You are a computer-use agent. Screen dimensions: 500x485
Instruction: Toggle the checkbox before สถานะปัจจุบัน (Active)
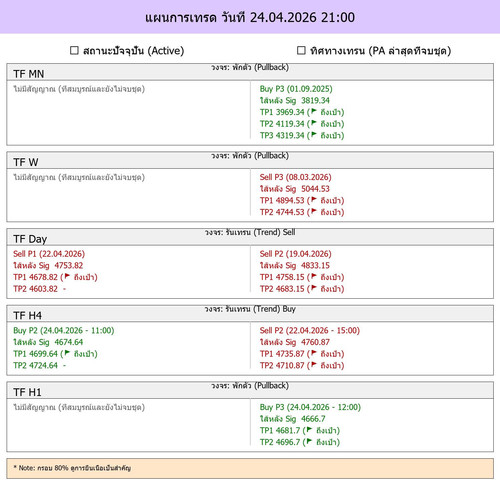click(x=74, y=50)
